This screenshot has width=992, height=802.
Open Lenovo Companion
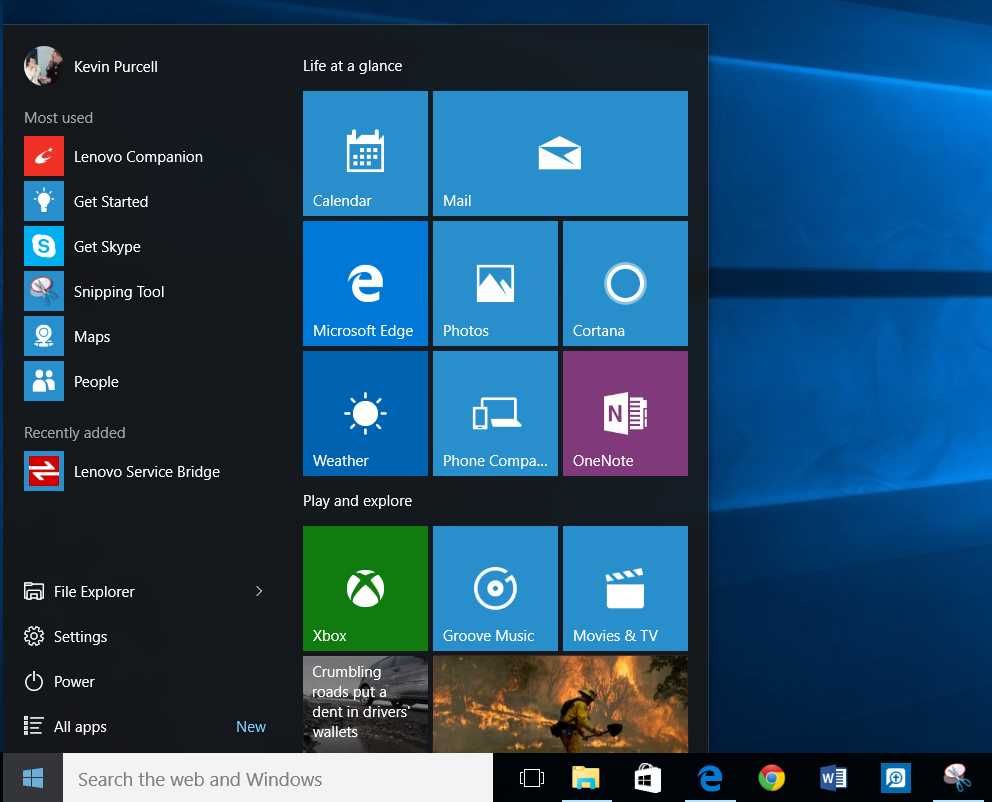(137, 156)
